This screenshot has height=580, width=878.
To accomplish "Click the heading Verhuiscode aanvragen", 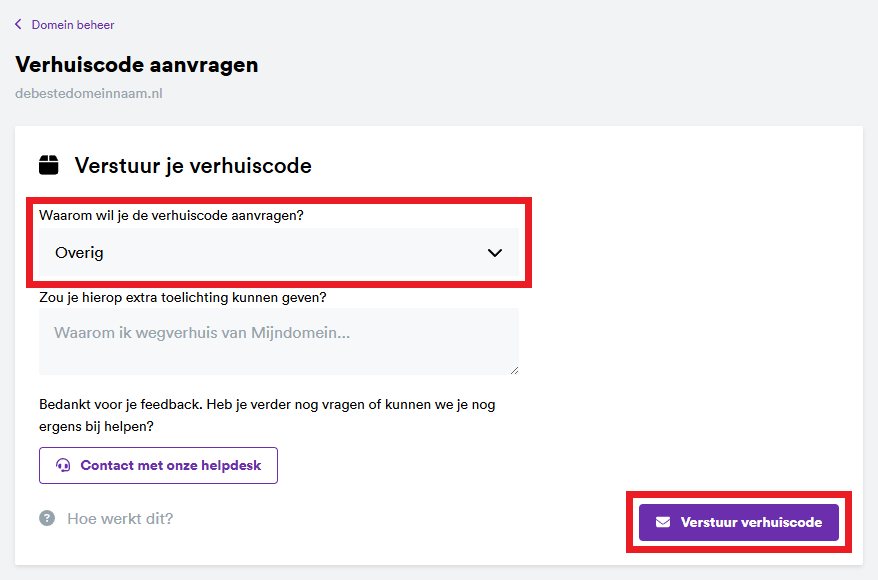I will coord(137,64).
